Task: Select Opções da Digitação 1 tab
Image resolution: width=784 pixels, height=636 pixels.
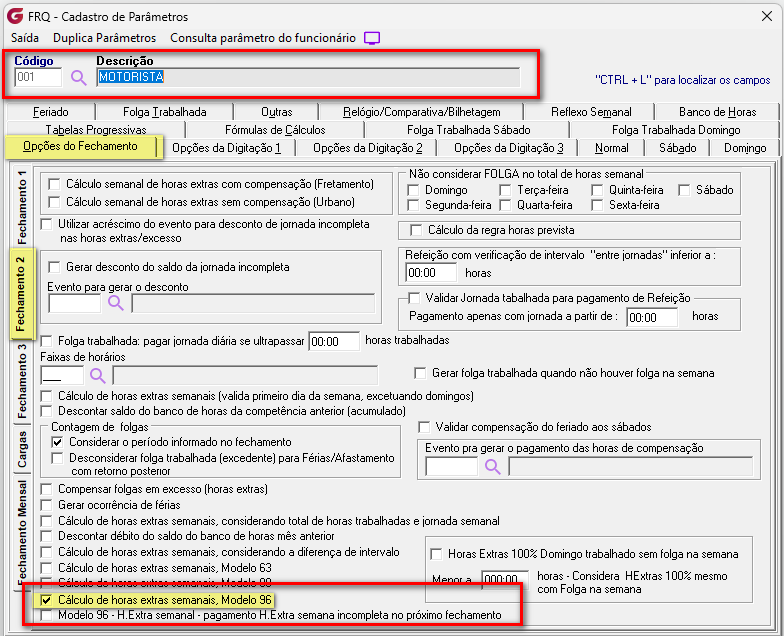Action: 226,148
